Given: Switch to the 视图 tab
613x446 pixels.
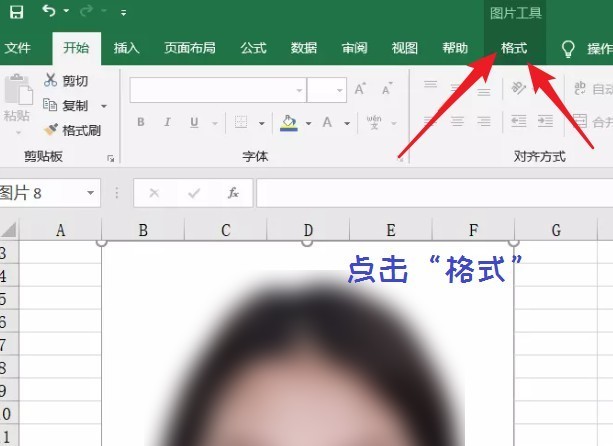Looking at the screenshot, I should (x=405, y=48).
